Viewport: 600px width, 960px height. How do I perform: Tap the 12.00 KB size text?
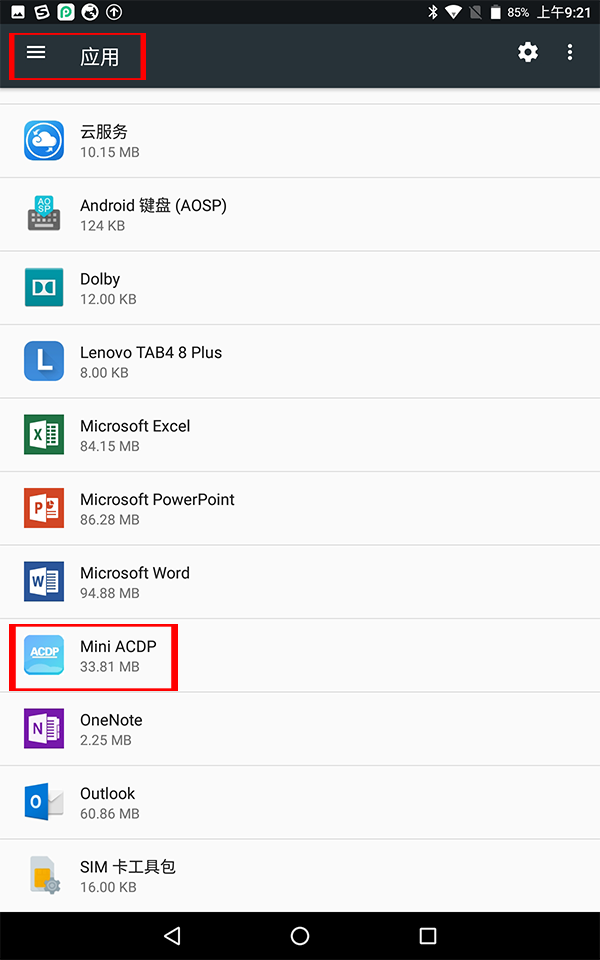point(108,299)
